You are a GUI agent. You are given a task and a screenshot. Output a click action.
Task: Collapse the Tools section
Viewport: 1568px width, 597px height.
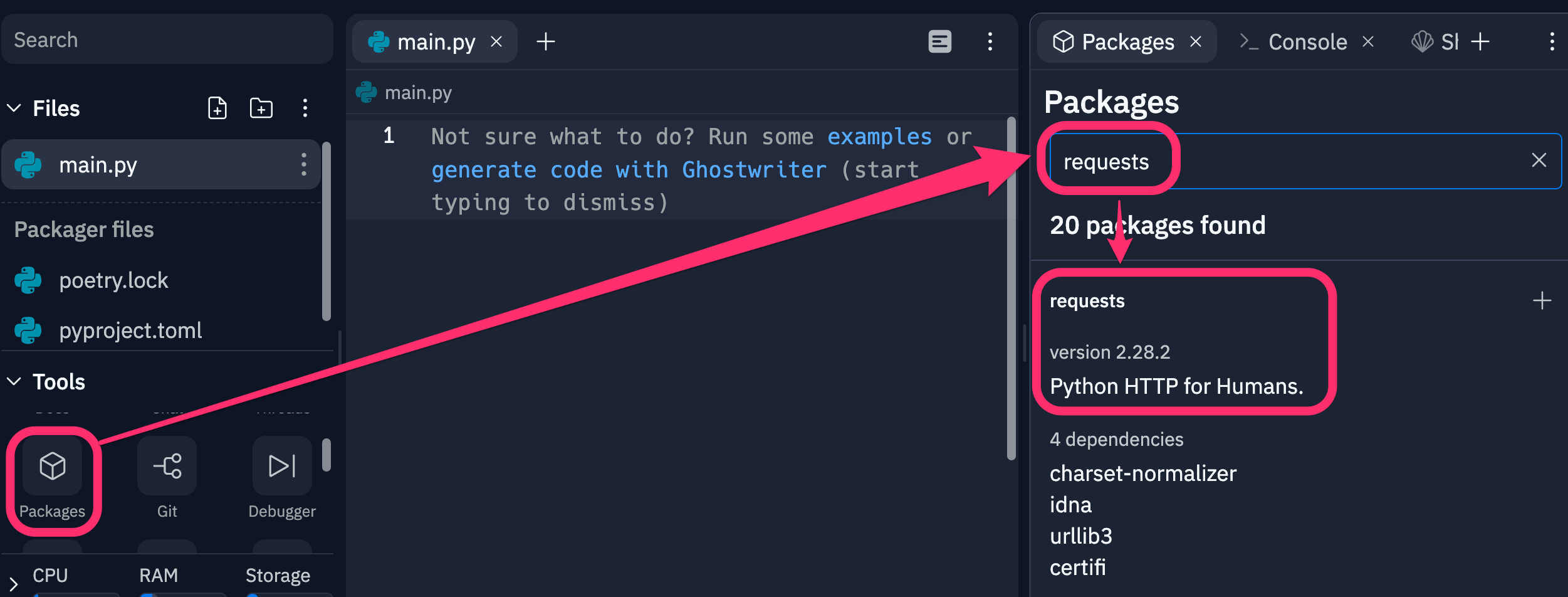click(x=14, y=382)
